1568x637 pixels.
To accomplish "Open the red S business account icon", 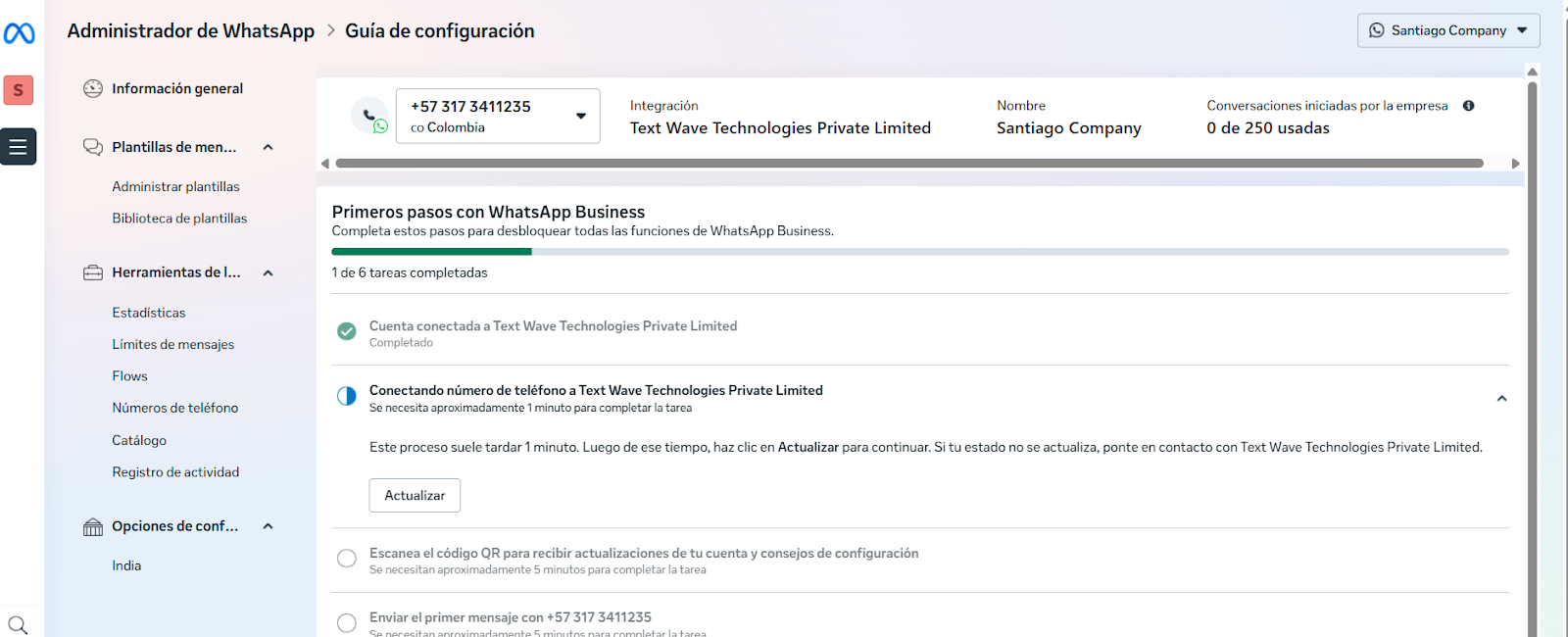I will pyautogui.click(x=19, y=90).
